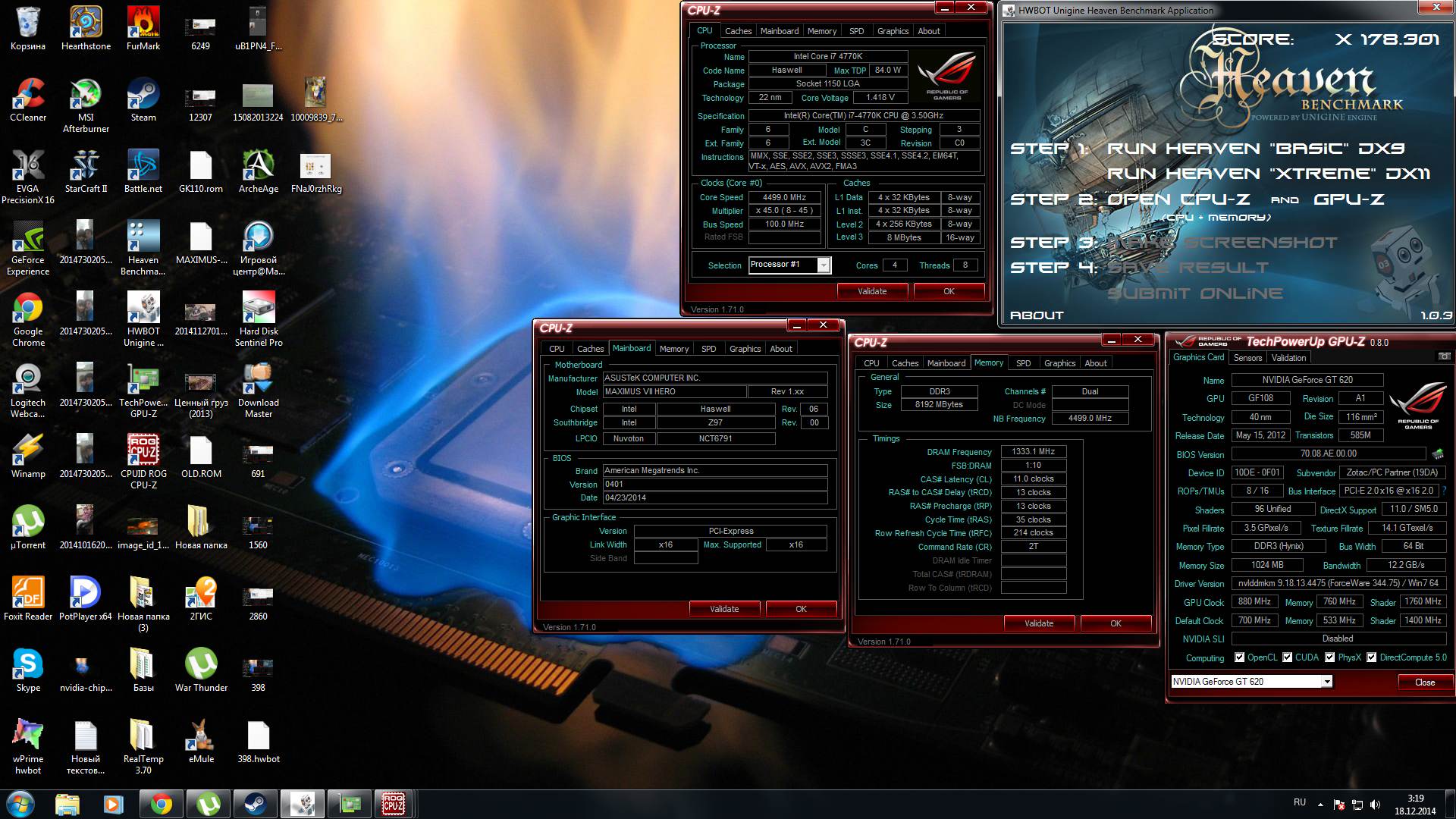The height and width of the screenshot is (819, 1456).
Task: Select Heaven Benchmark desktop shortcut
Action: [143, 248]
